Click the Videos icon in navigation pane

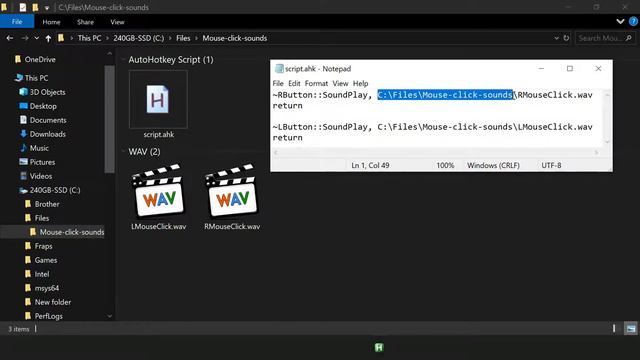(24, 176)
